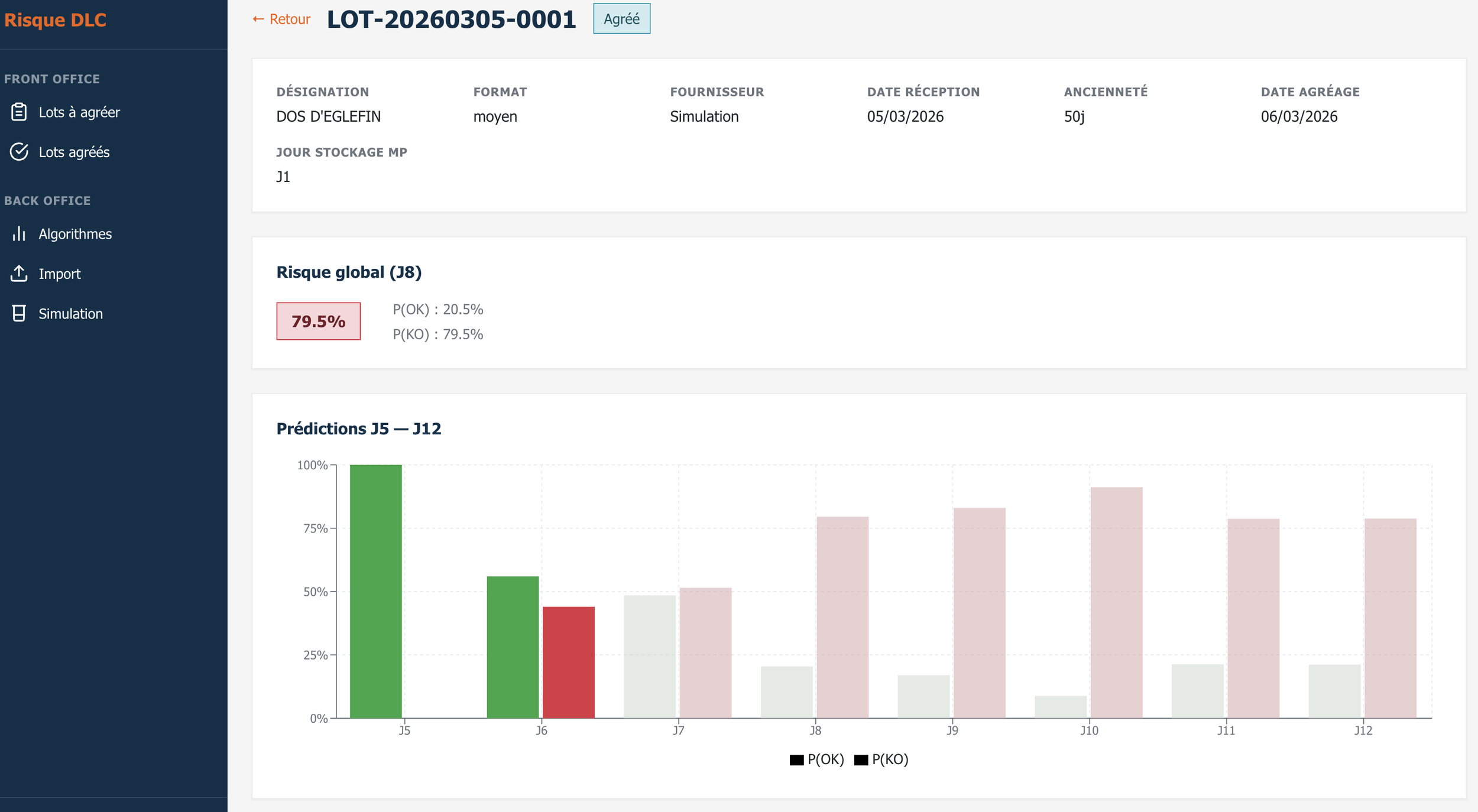This screenshot has width=1478, height=812.
Task: Click the checkmark circle icon for Lots agréés
Action: [19, 152]
